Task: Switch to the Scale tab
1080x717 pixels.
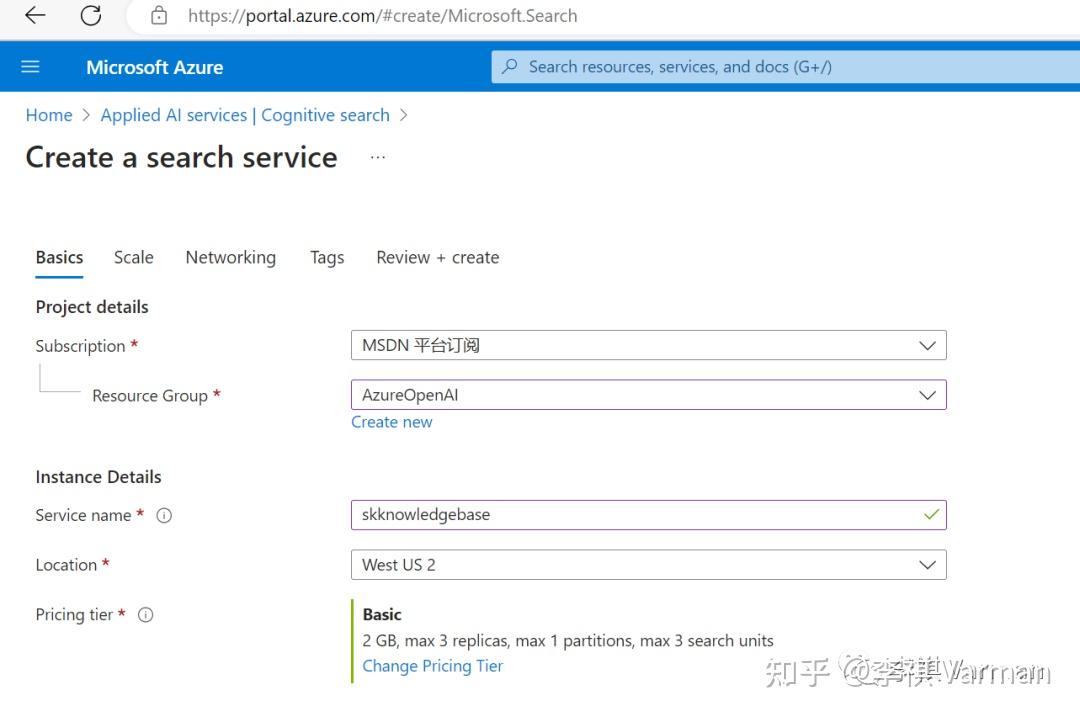Action: pos(133,257)
